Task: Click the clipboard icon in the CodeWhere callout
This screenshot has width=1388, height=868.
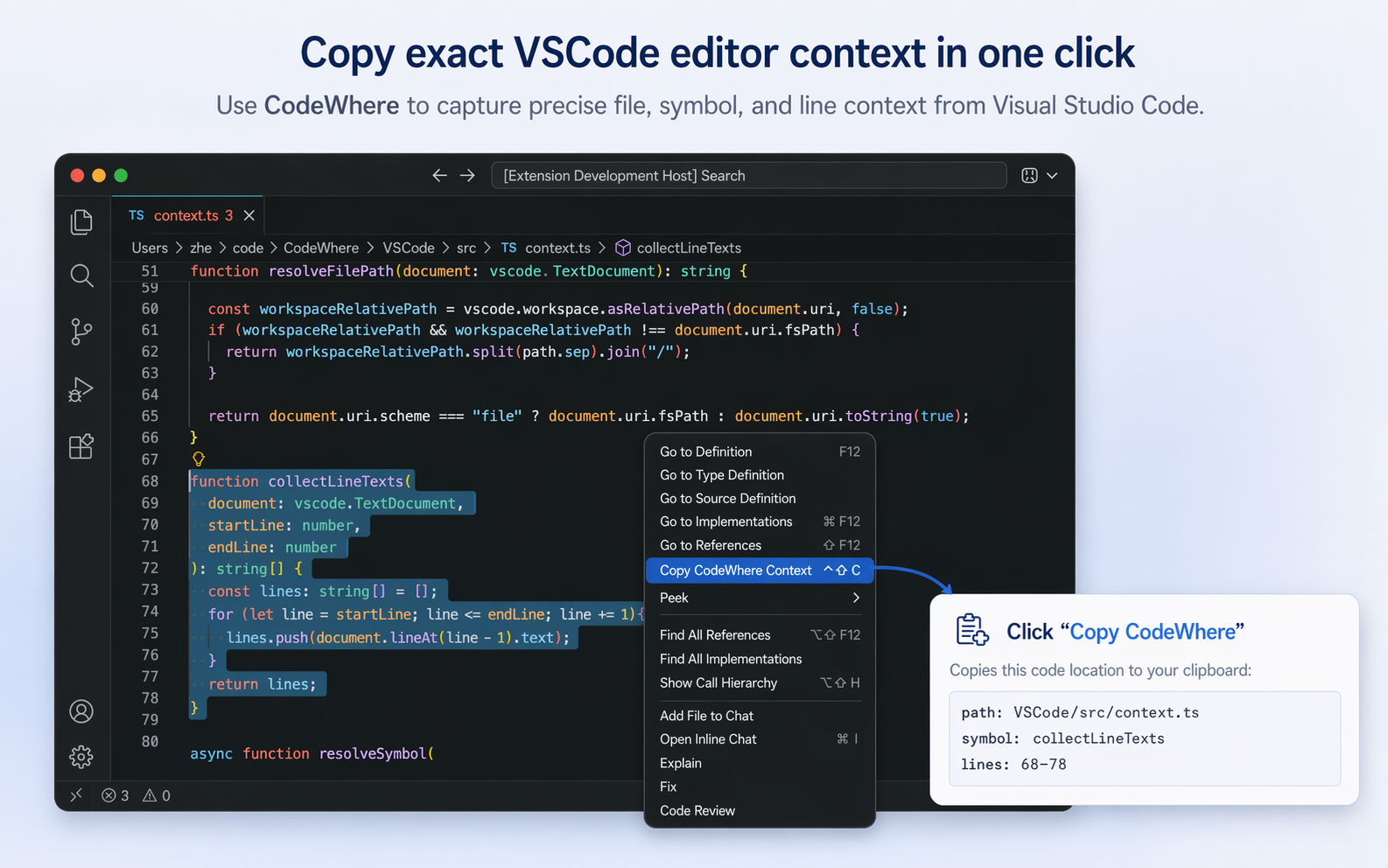Action: pos(971,630)
